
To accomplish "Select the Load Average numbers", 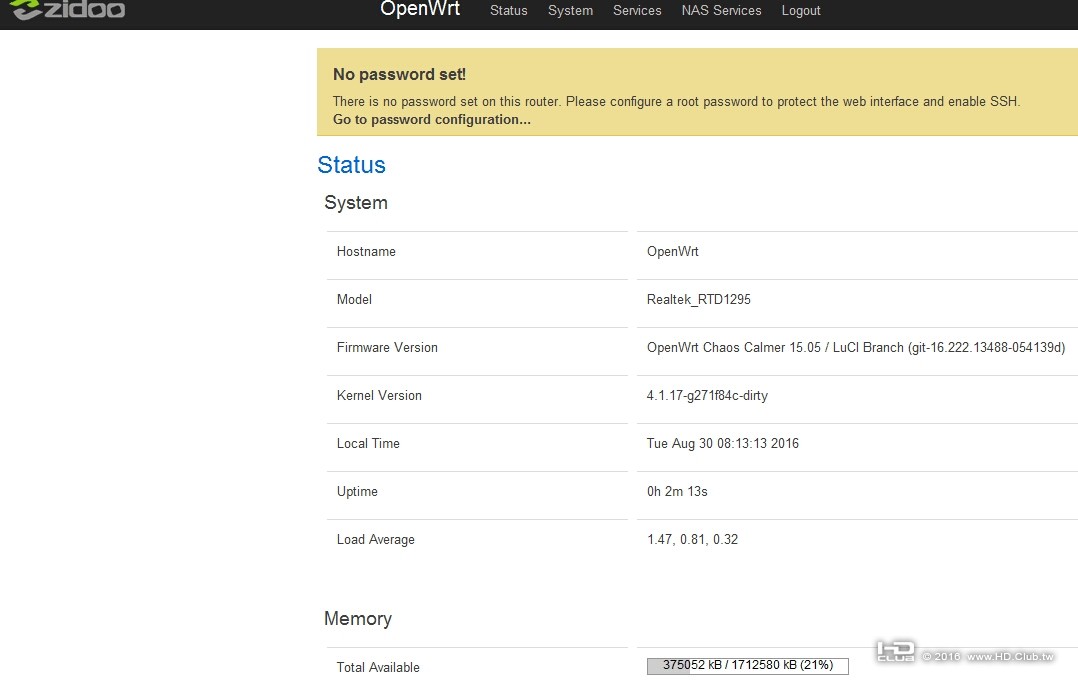I will [x=692, y=540].
